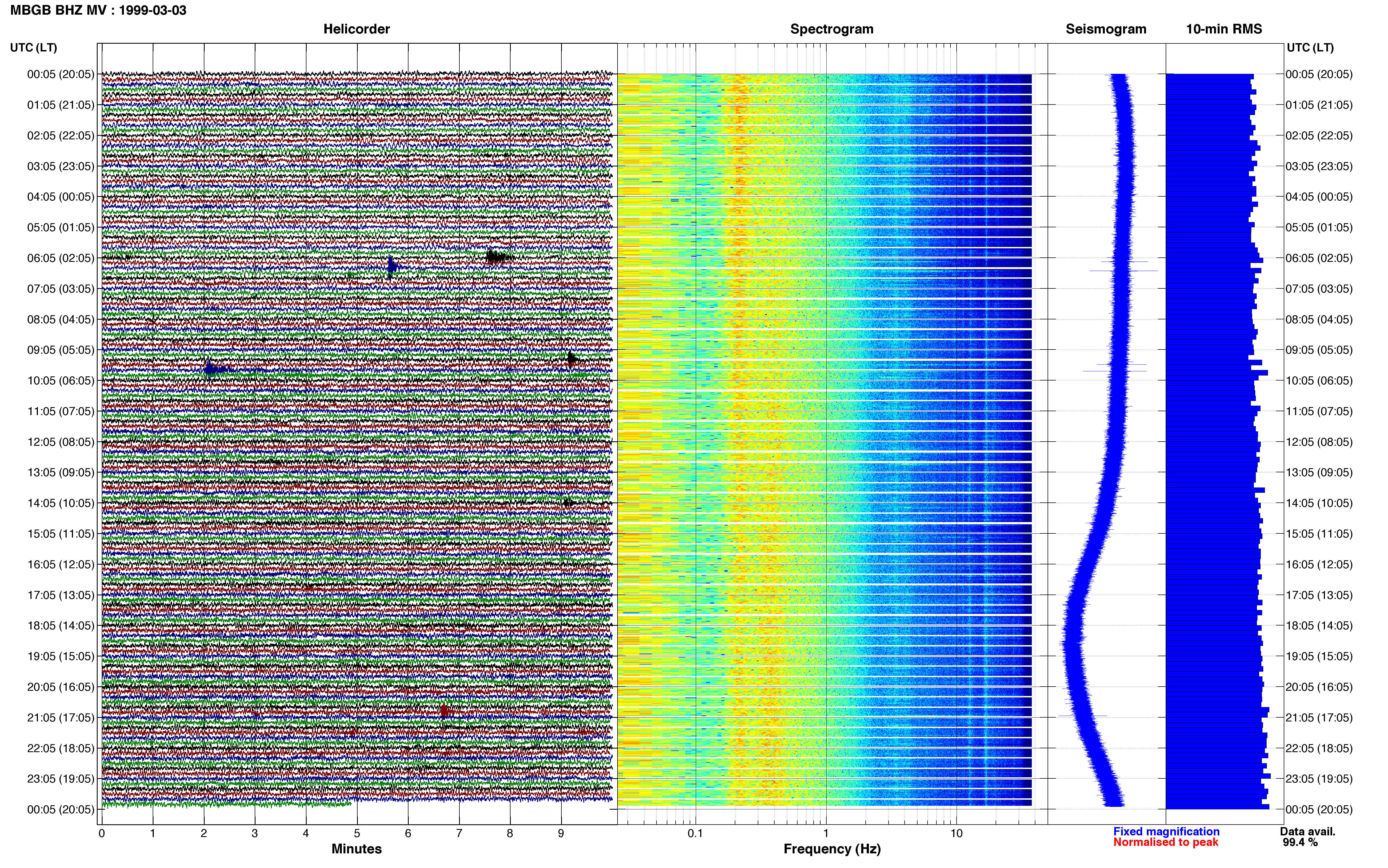Screen dimensions: 1388x868
Task: Click '23:05 (19:05)' label next to RMS panel
Action: point(1319,779)
